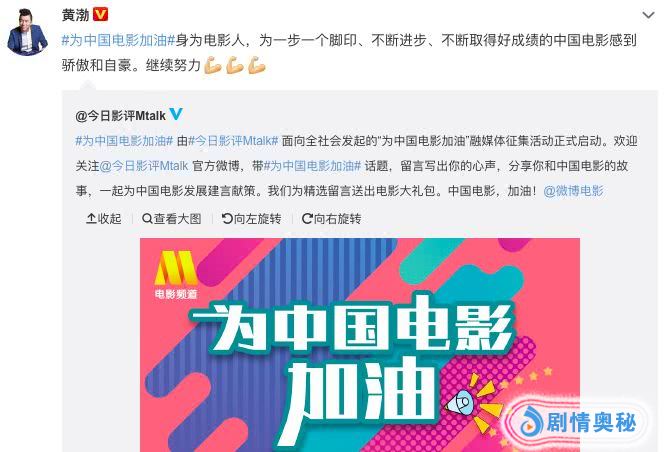Expand the post options chevron menu

[648, 15]
